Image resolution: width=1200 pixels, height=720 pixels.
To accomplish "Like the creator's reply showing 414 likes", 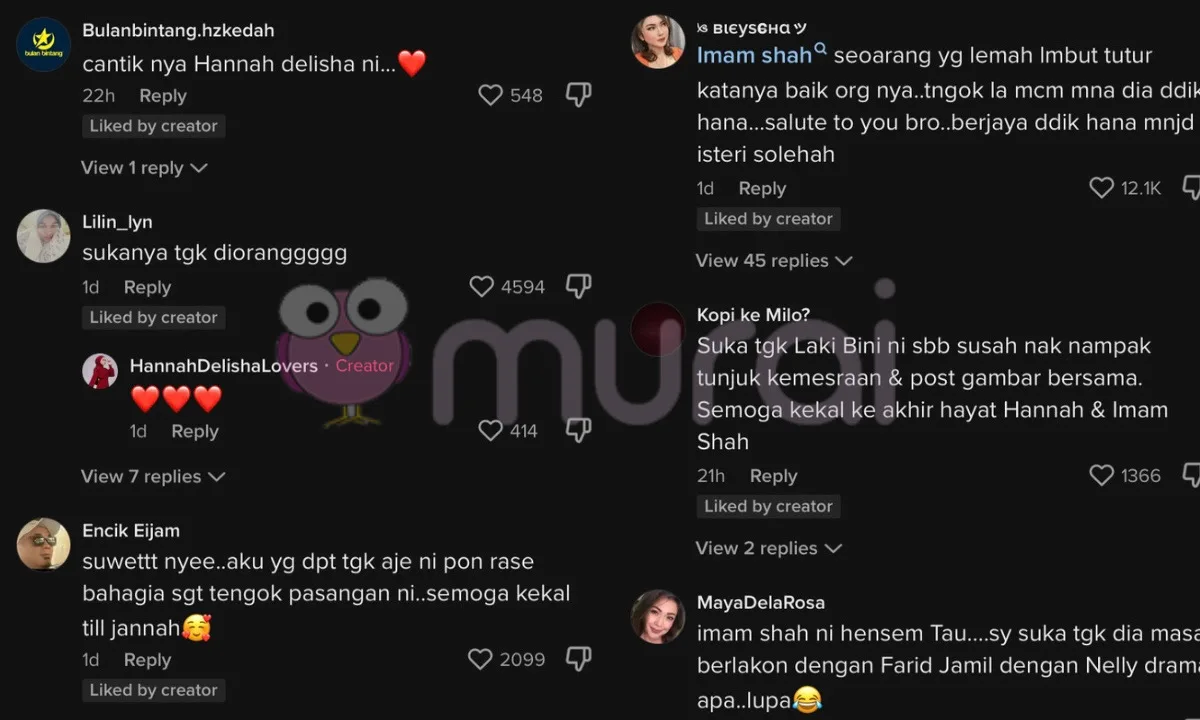I will click(x=490, y=431).
